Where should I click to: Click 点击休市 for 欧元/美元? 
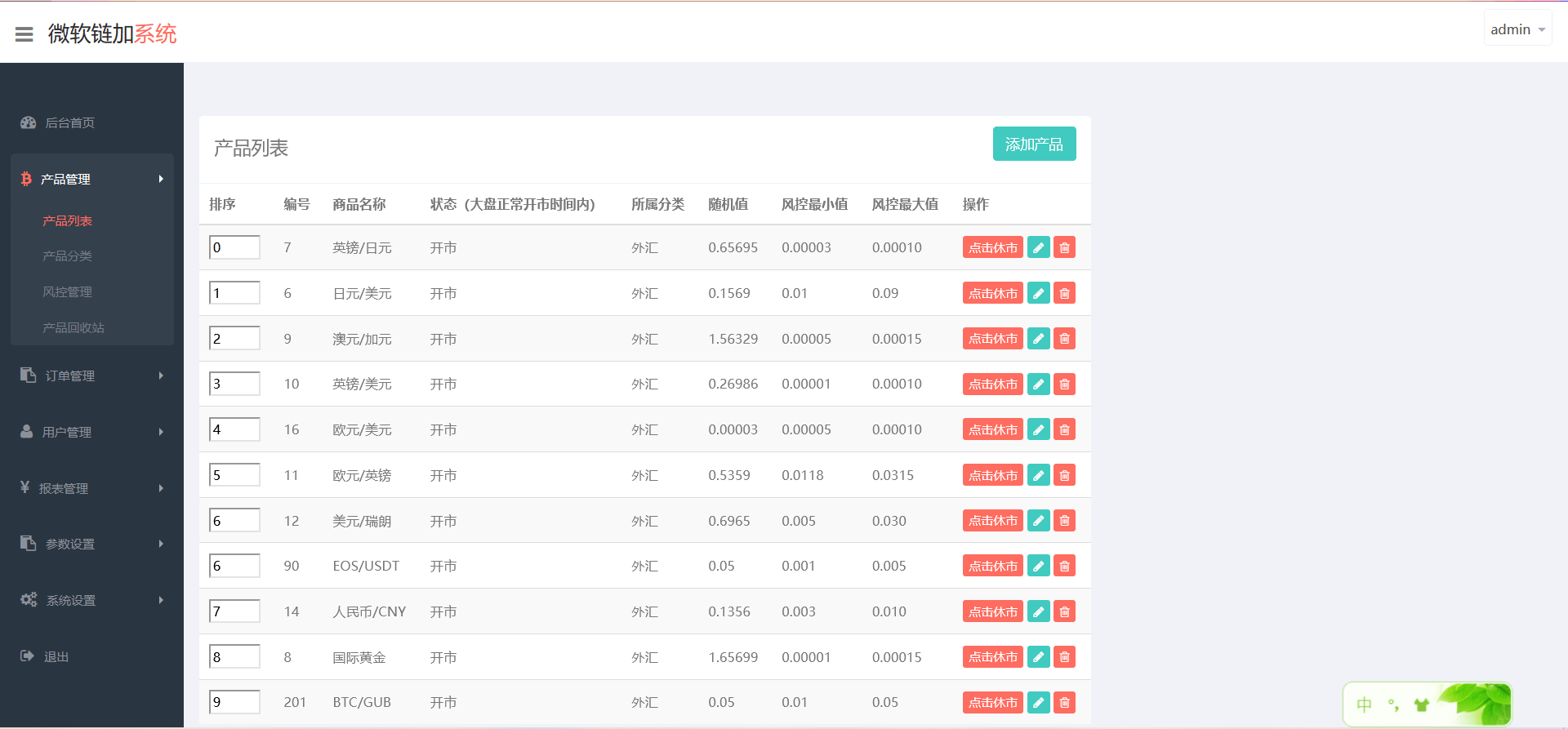click(x=992, y=429)
